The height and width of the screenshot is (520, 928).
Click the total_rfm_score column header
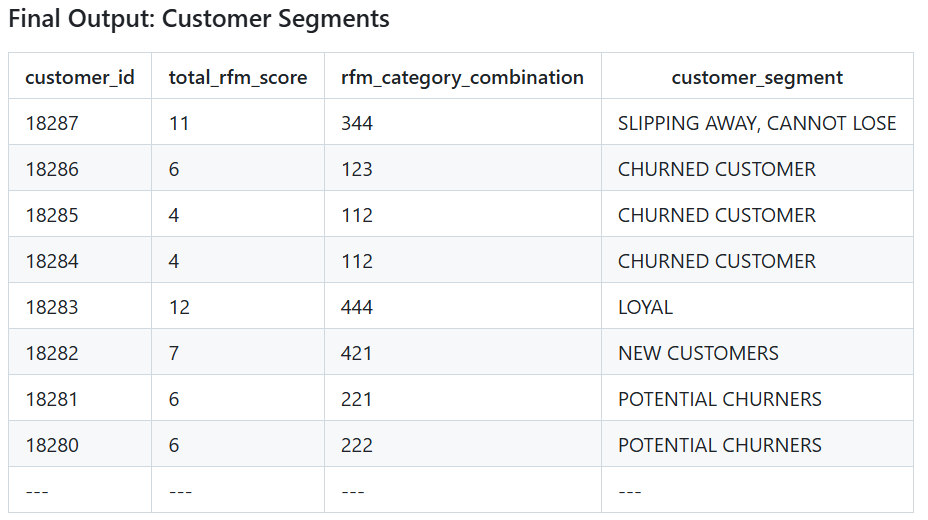(238, 77)
